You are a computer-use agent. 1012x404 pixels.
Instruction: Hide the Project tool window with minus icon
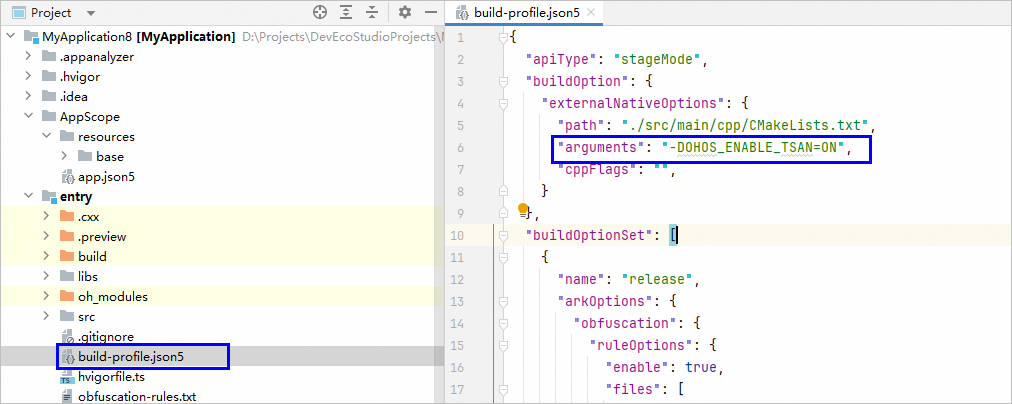[432, 13]
